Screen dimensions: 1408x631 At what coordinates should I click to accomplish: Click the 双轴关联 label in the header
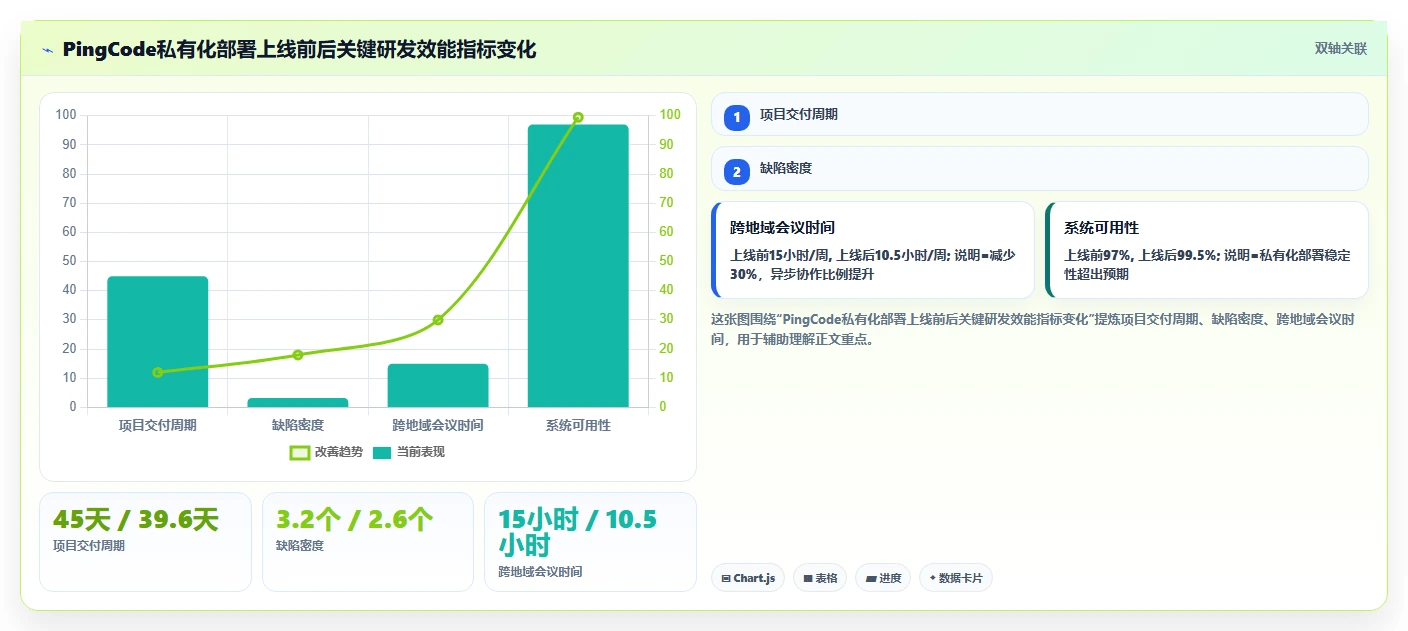coord(1340,48)
